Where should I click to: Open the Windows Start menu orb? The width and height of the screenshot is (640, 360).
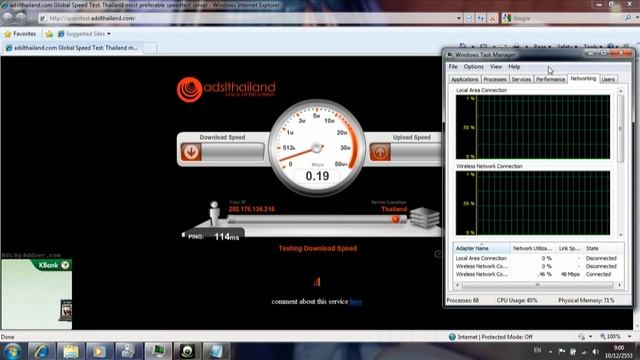click(x=12, y=351)
